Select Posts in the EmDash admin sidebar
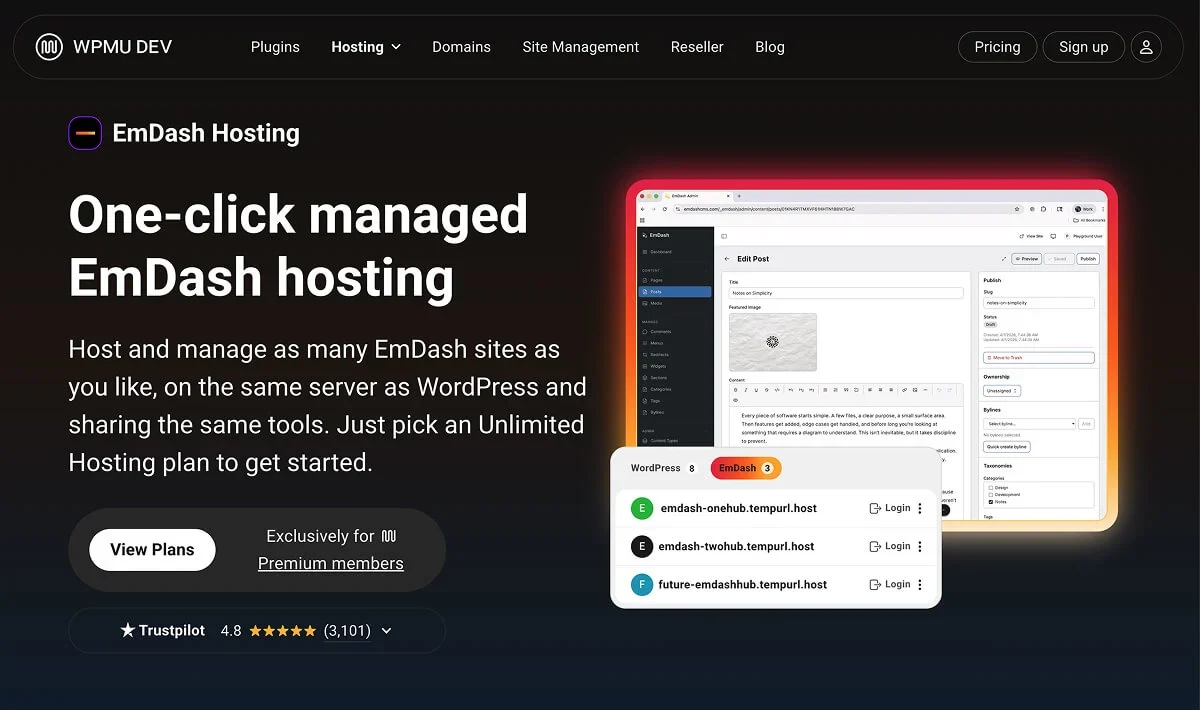Image resolution: width=1200 pixels, height=710 pixels. (x=675, y=292)
